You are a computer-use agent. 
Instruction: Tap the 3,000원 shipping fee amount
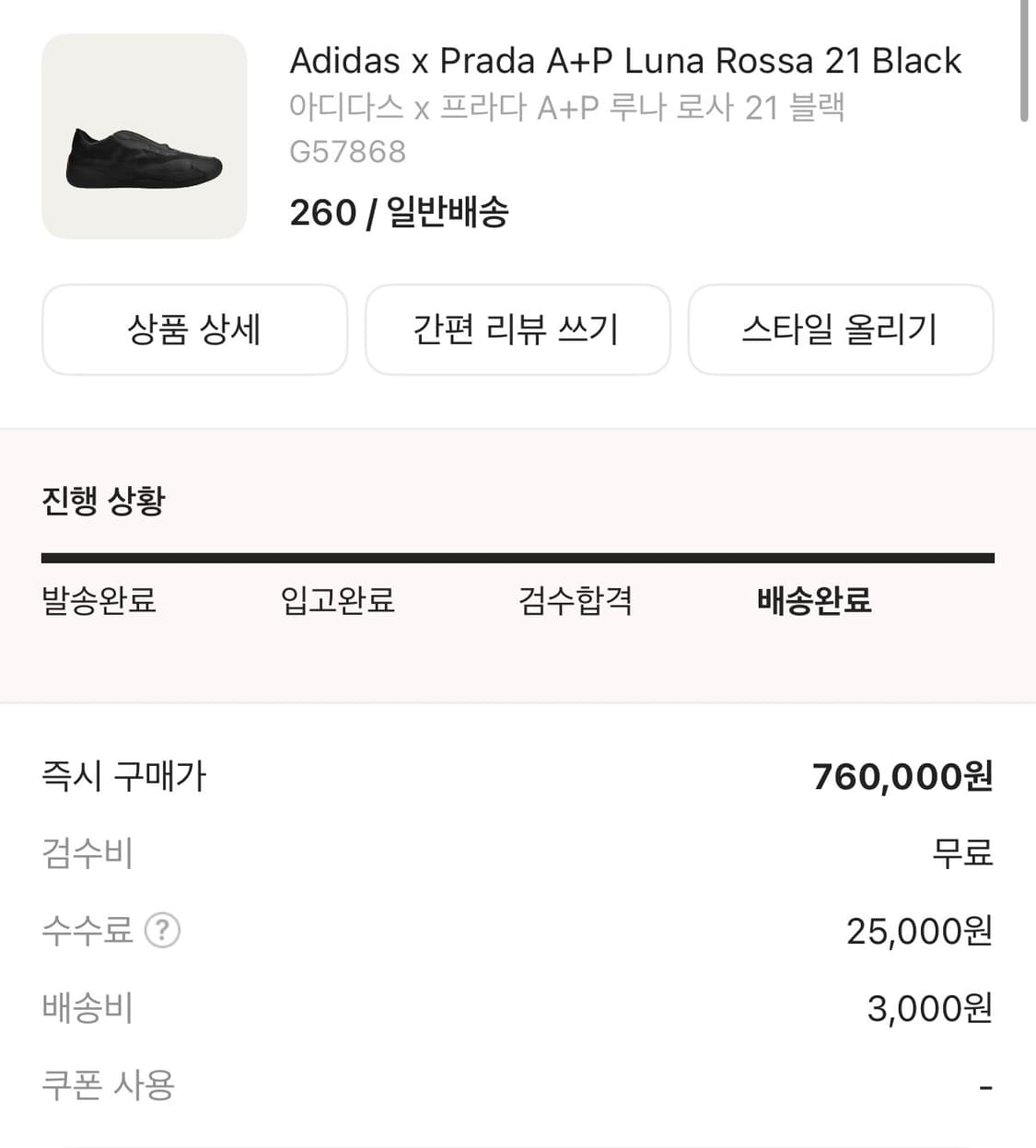point(929,1009)
